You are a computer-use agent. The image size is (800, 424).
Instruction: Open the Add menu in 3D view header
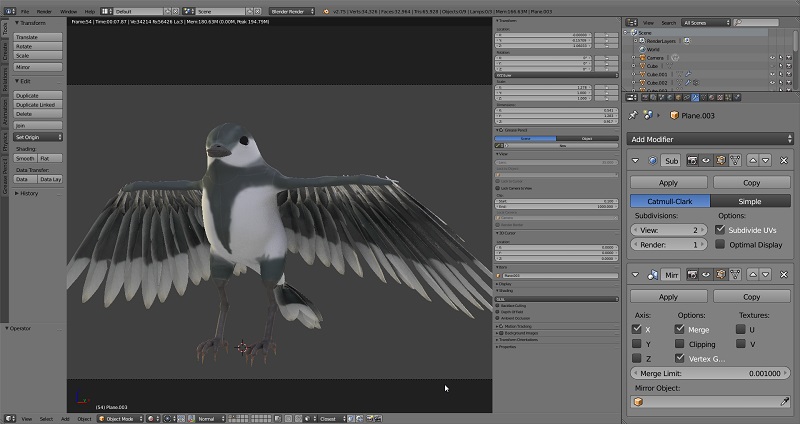tap(65, 419)
